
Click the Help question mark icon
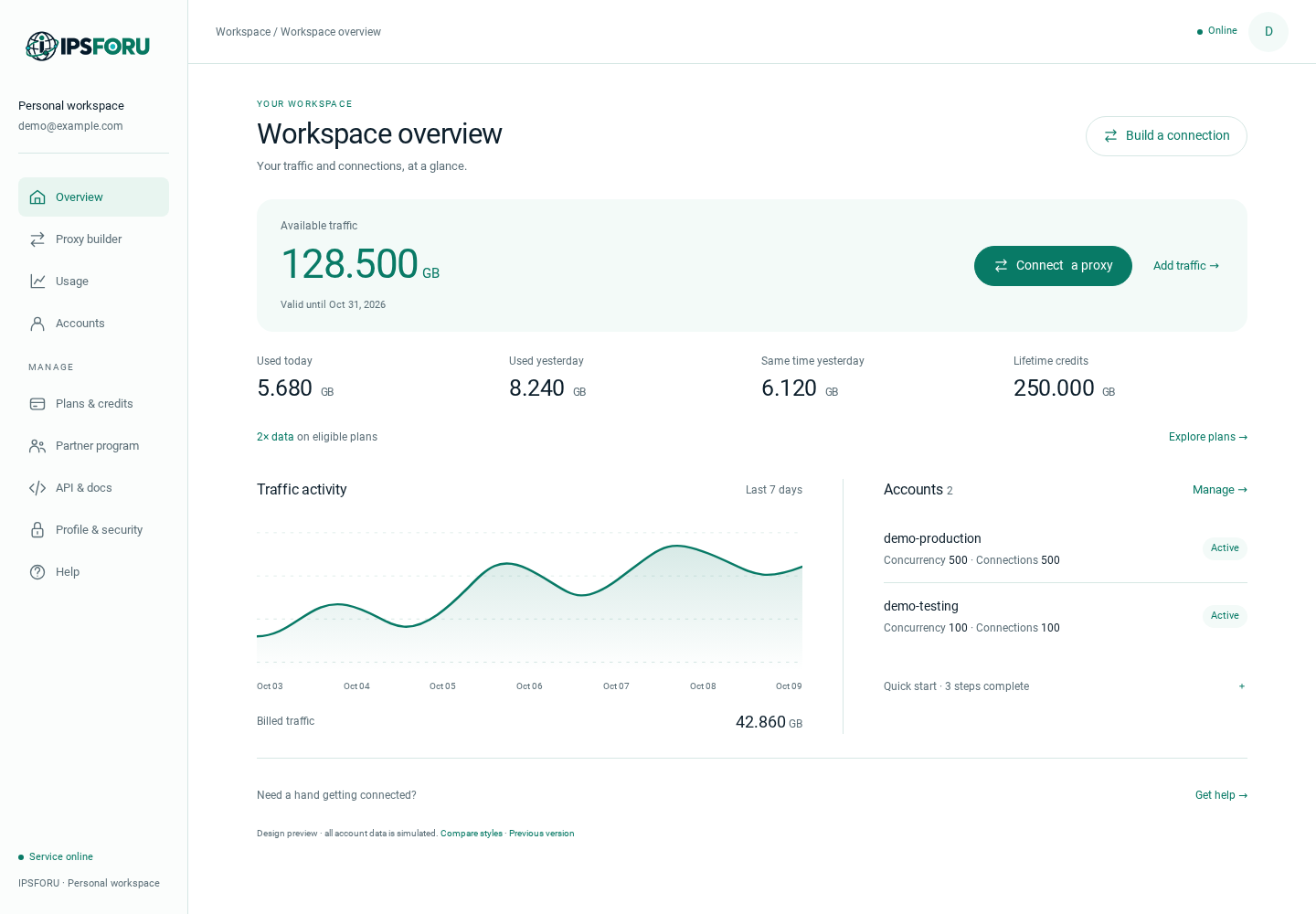click(37, 572)
